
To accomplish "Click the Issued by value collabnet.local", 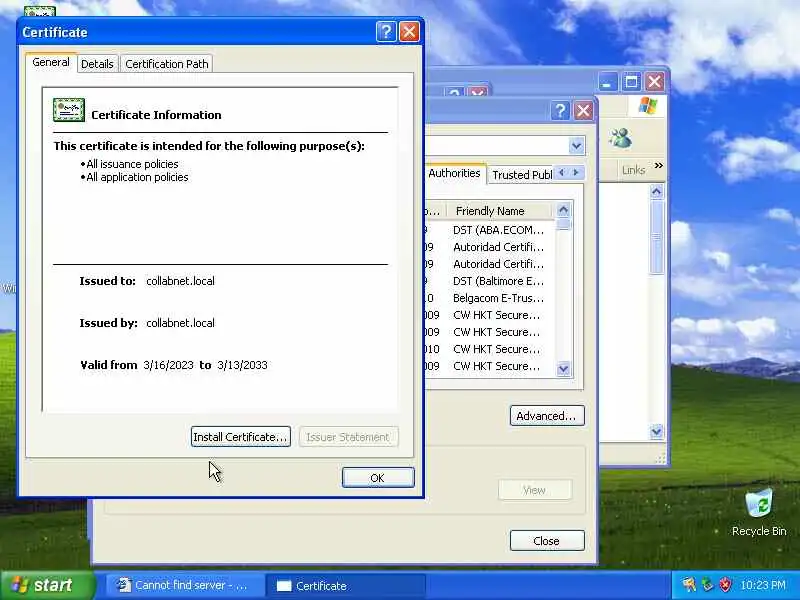I will 180,323.
